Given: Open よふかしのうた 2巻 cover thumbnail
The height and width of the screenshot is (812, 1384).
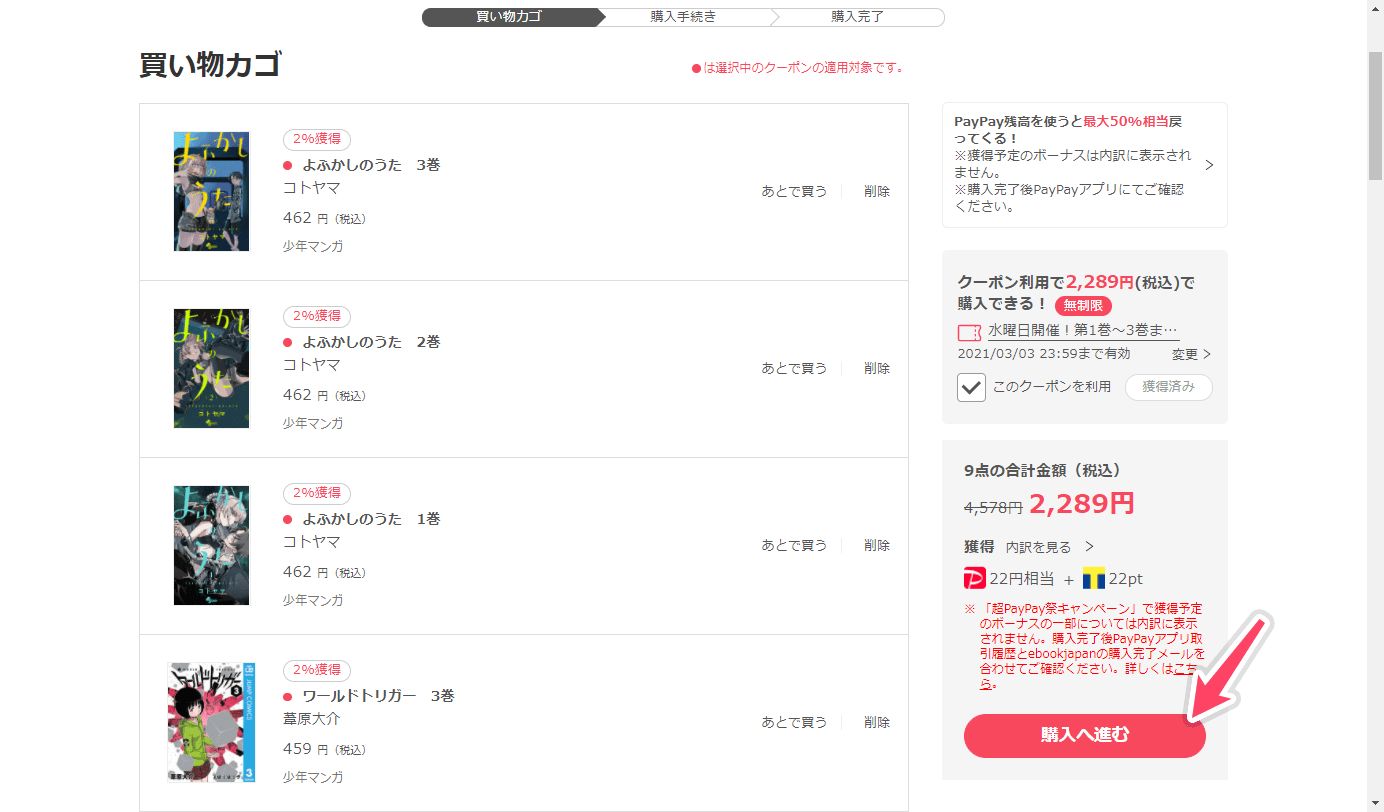Looking at the screenshot, I should [211, 368].
